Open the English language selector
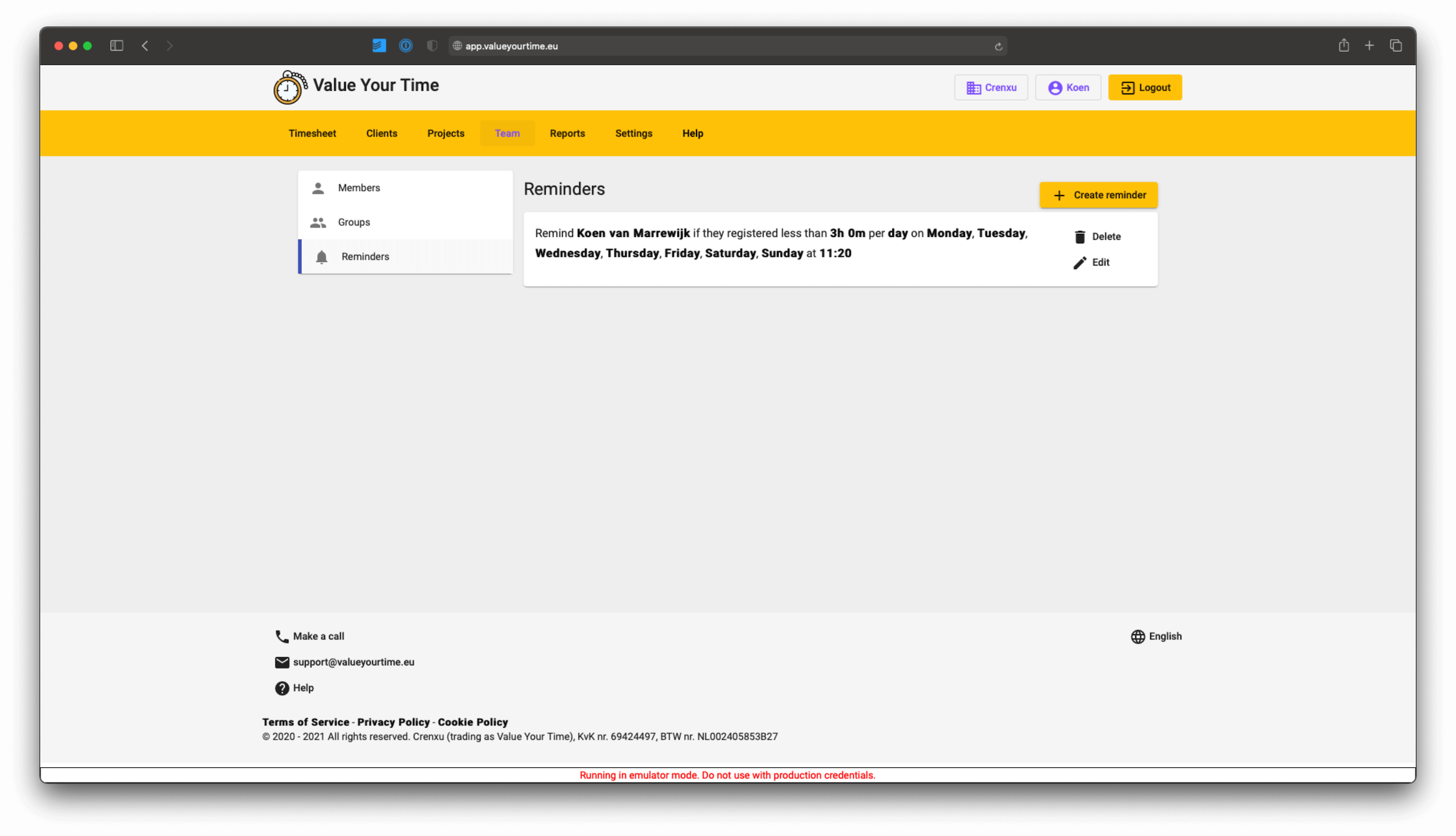The width and height of the screenshot is (1456, 836). 1156,636
